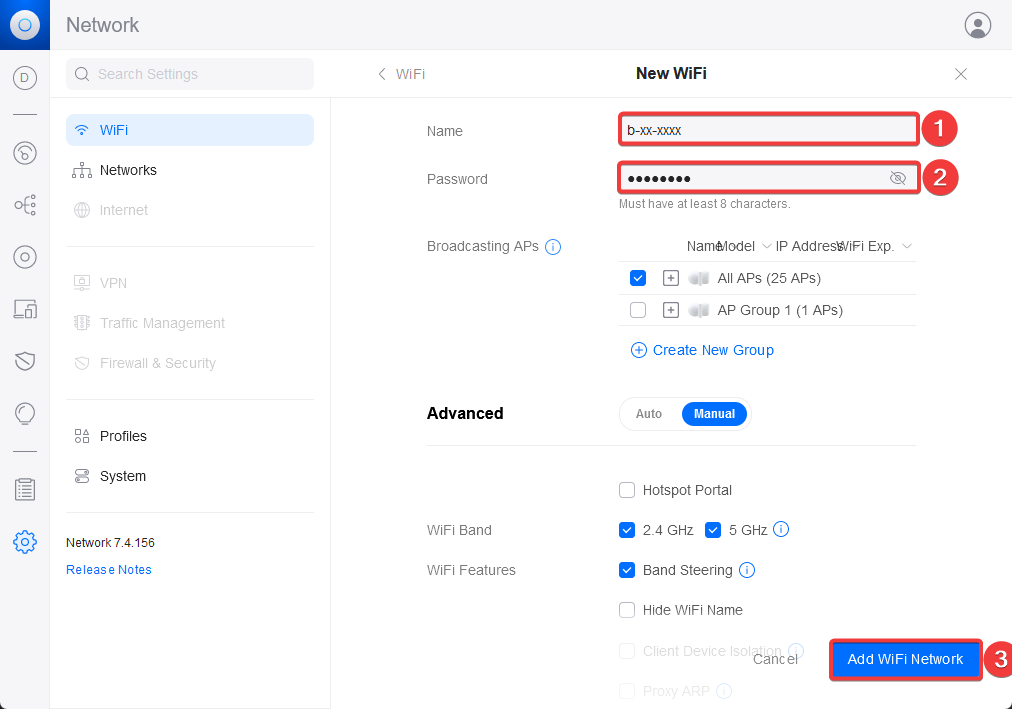Open the lightbulb insights icon in sidebar

pyautogui.click(x=25, y=413)
